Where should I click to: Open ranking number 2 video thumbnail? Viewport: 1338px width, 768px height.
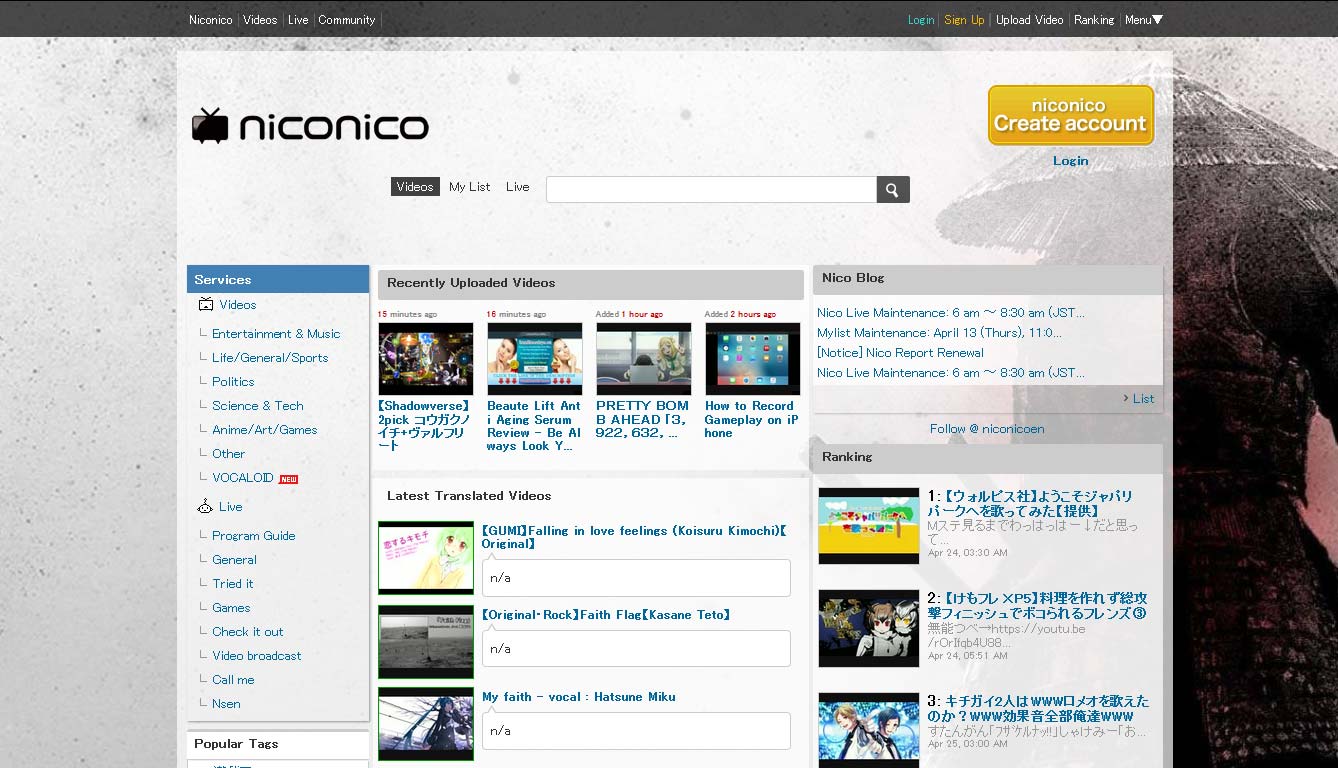pyautogui.click(x=869, y=628)
